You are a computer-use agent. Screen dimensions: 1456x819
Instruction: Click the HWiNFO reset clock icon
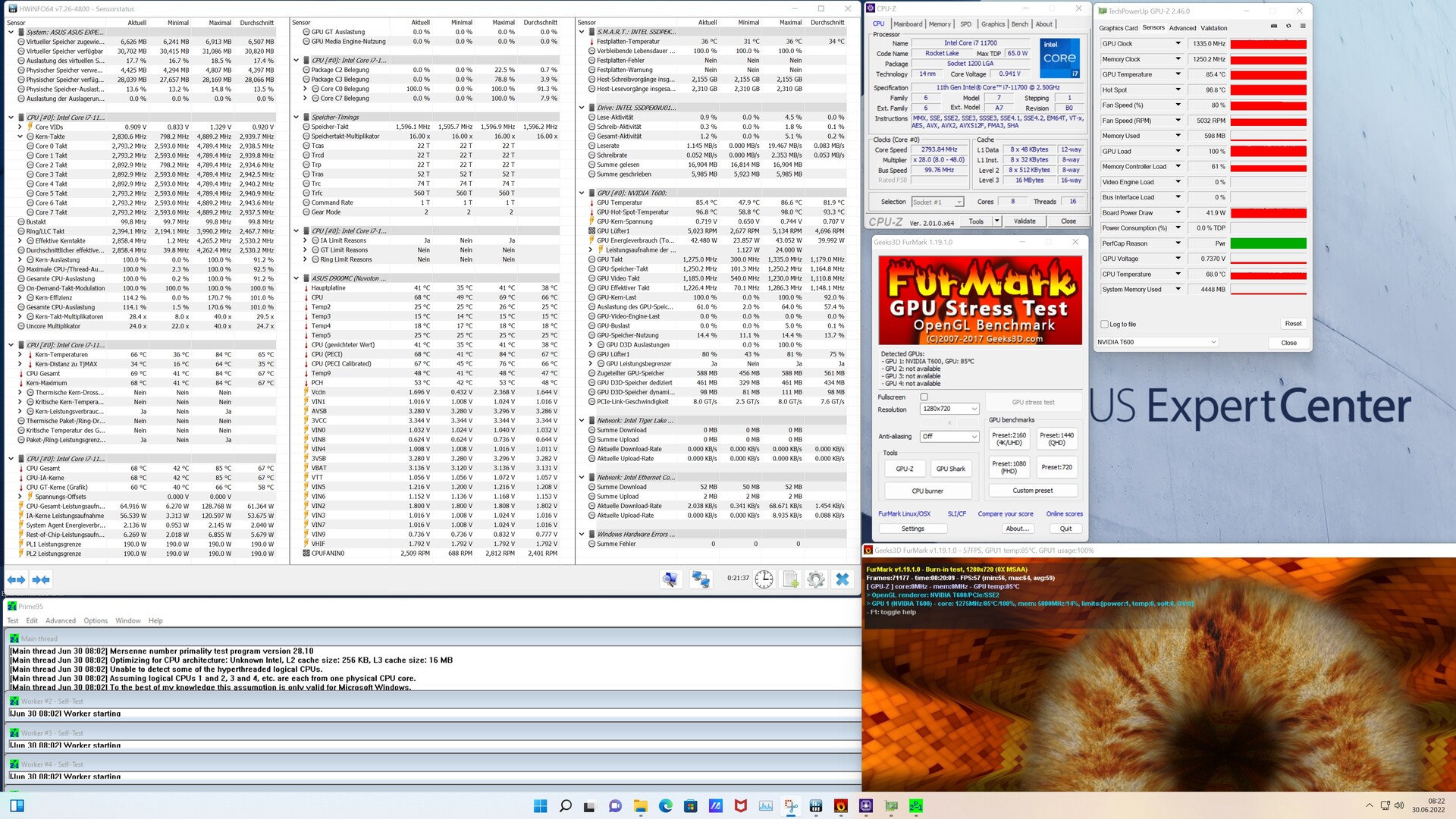coord(764,580)
